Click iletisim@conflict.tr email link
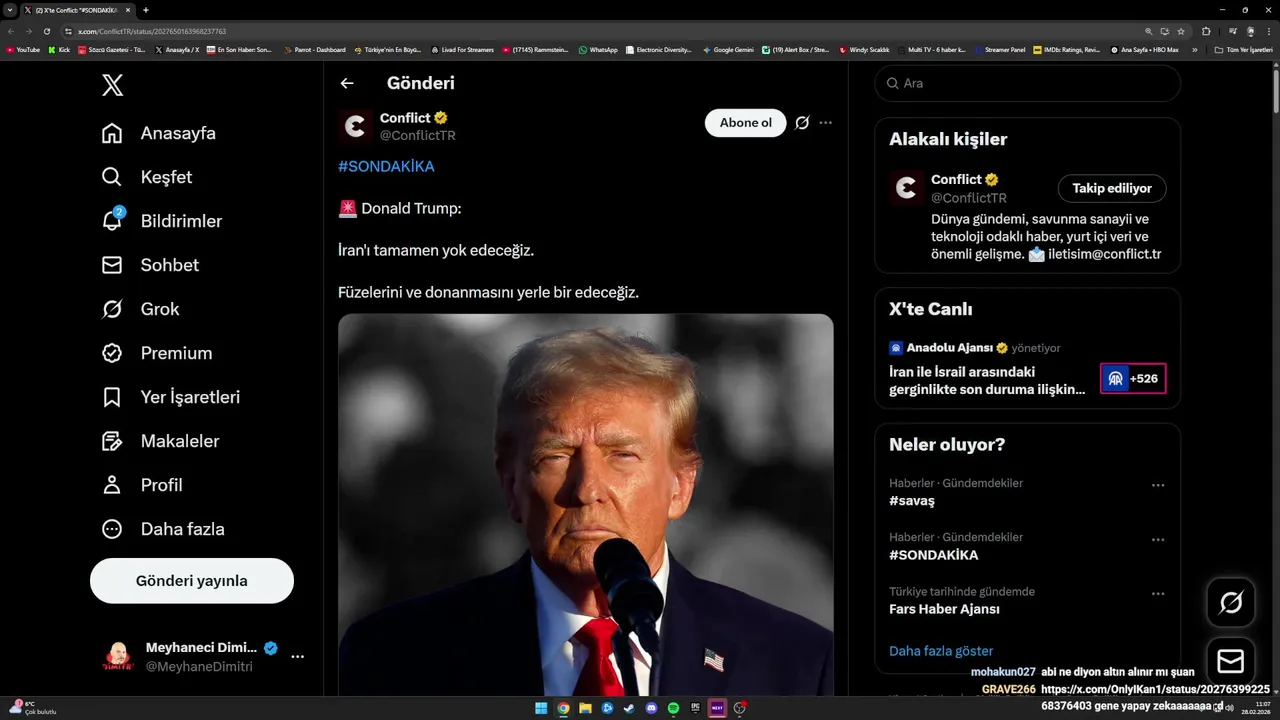1280x720 pixels. (1105, 254)
